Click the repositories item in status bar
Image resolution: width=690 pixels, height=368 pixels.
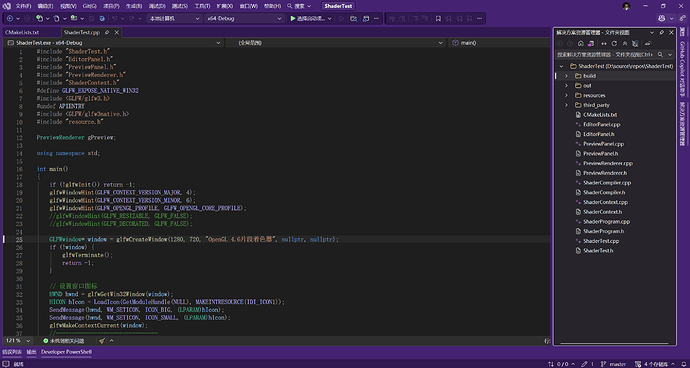click(656, 364)
